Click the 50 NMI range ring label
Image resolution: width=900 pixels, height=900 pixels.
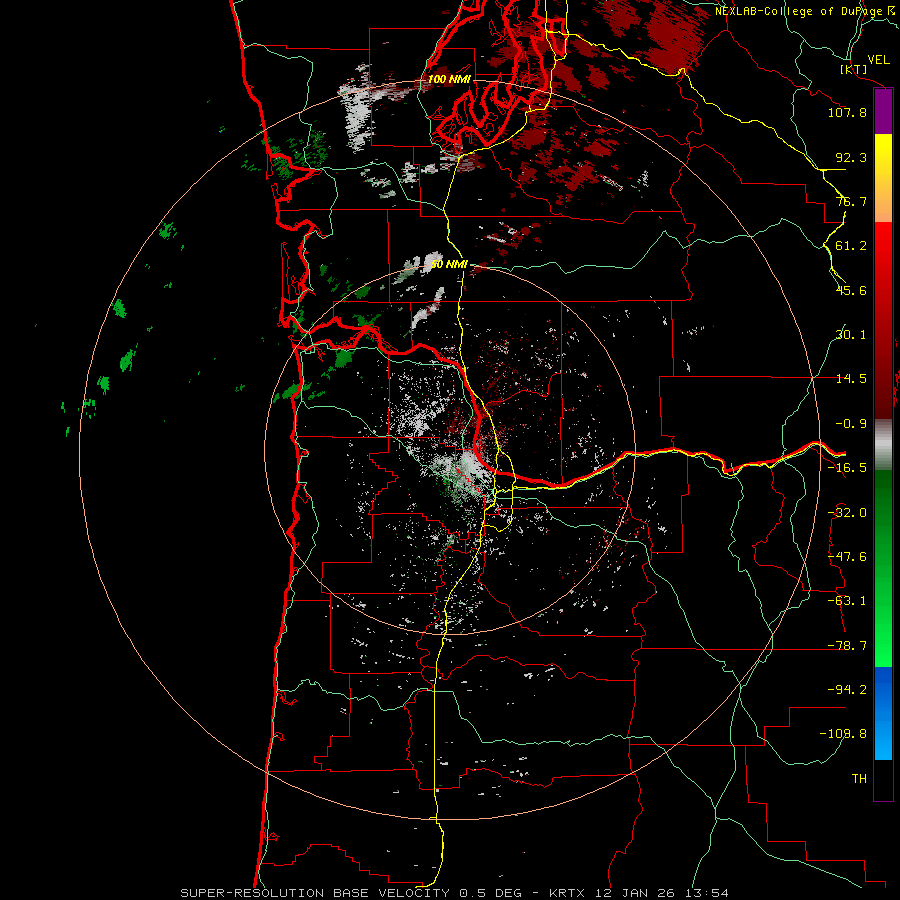click(449, 265)
